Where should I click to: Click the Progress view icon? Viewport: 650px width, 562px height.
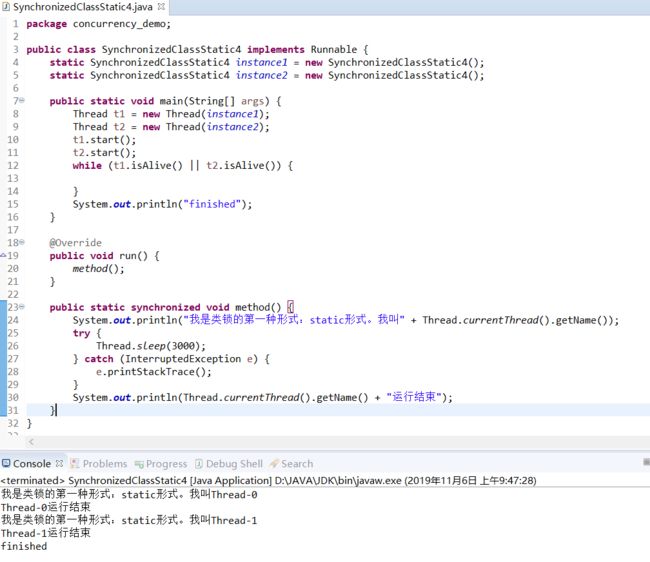[x=139, y=464]
